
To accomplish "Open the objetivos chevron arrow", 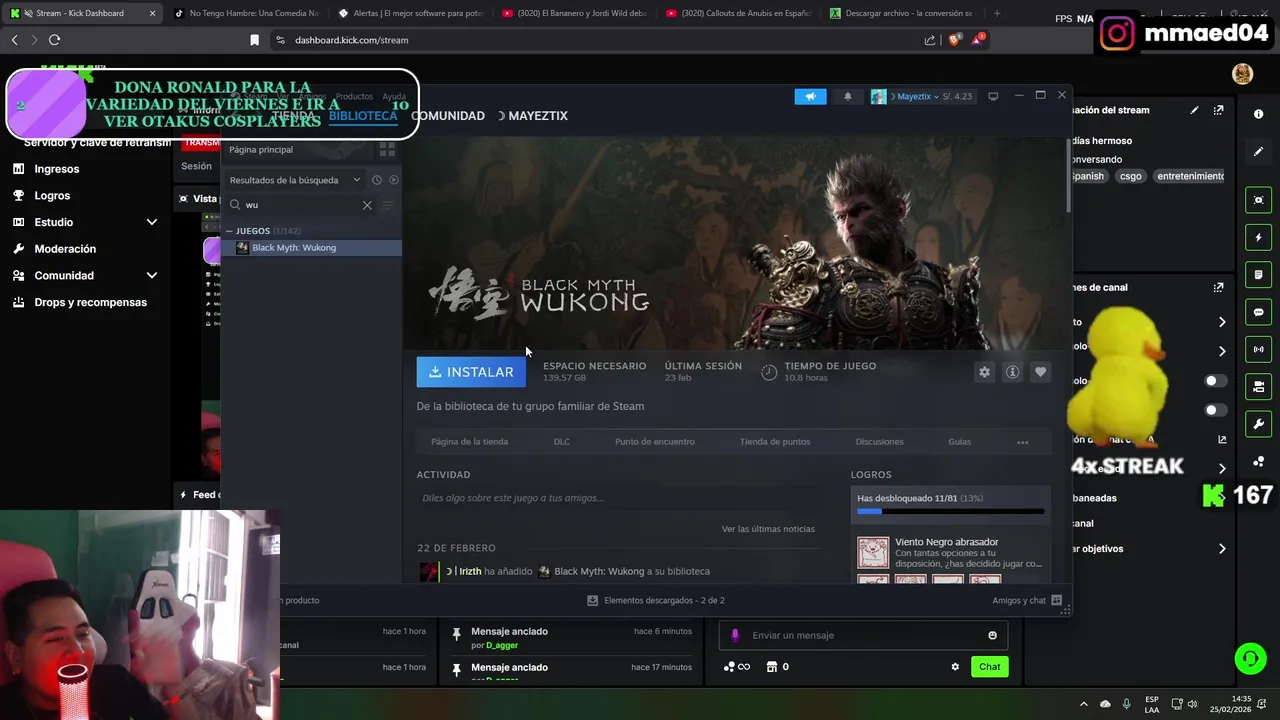I will (1222, 548).
